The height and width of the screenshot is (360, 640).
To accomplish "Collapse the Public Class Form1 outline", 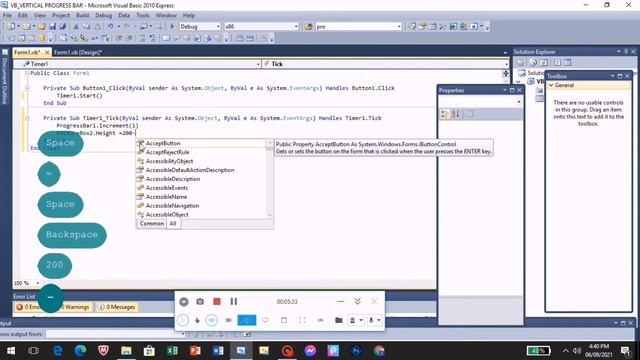I will [x=27, y=73].
